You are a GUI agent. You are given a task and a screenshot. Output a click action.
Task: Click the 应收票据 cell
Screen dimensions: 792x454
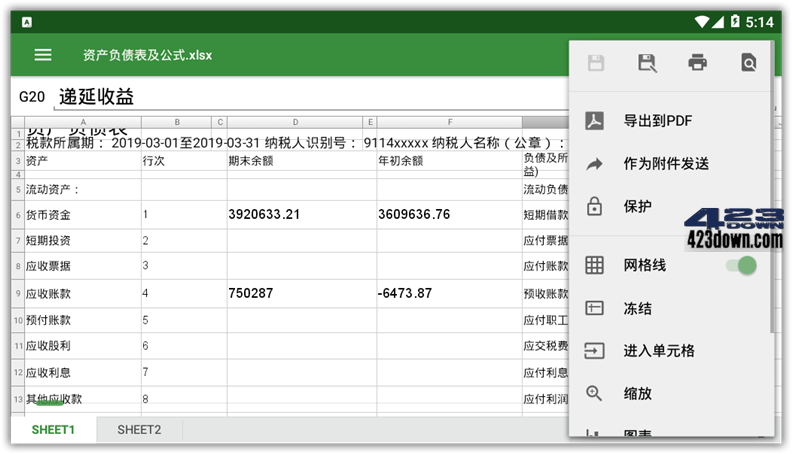(83, 266)
